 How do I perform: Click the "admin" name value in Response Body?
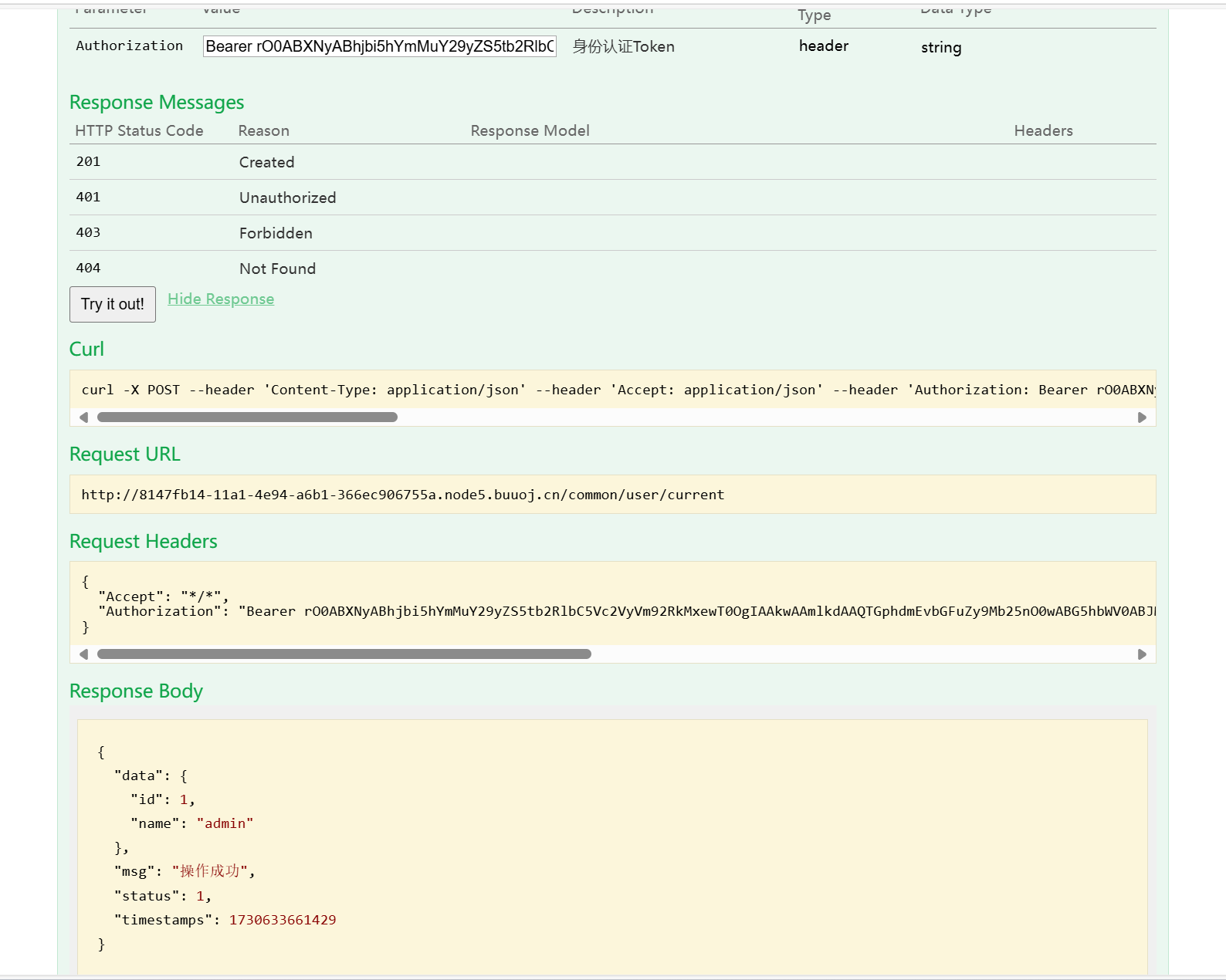tap(225, 823)
